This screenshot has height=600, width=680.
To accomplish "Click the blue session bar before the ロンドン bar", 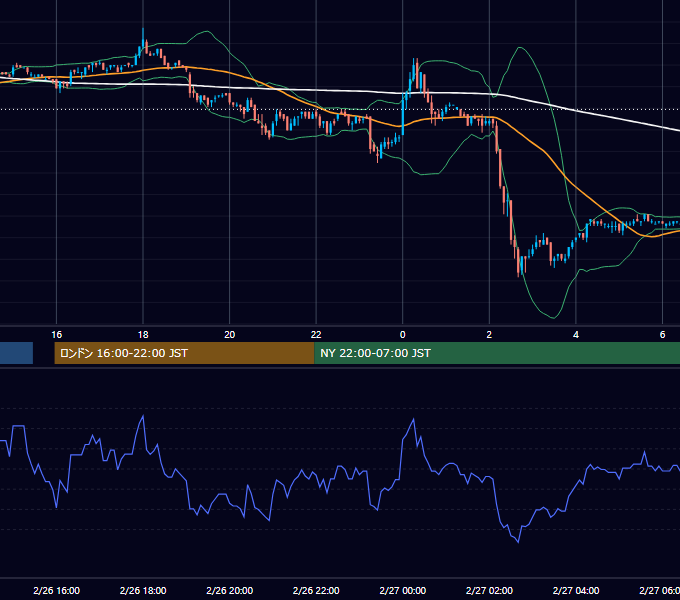I will [x=16, y=353].
